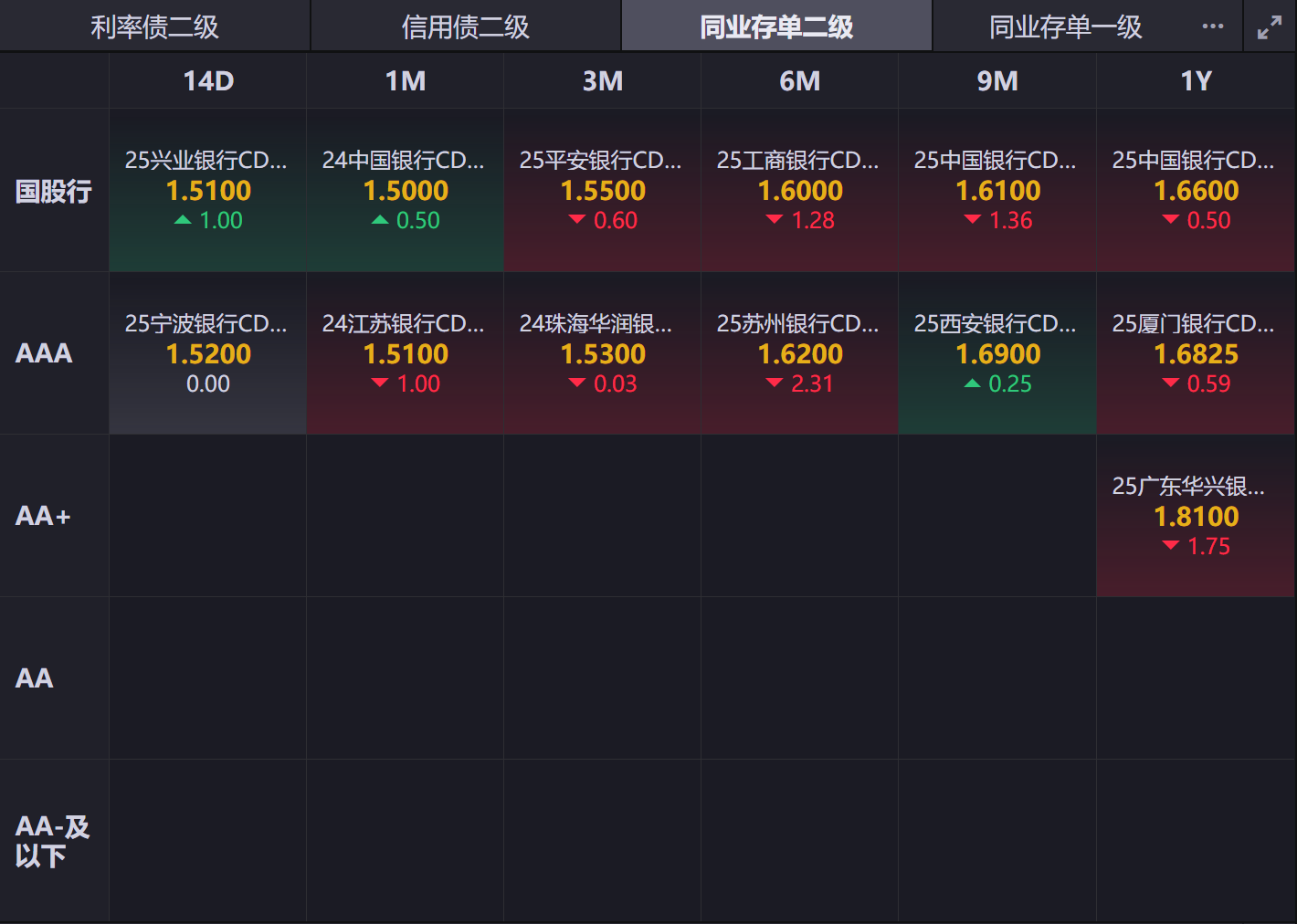Viewport: 1297px width, 924px height.
Task: Click the 9M column header
Action: 997,81
